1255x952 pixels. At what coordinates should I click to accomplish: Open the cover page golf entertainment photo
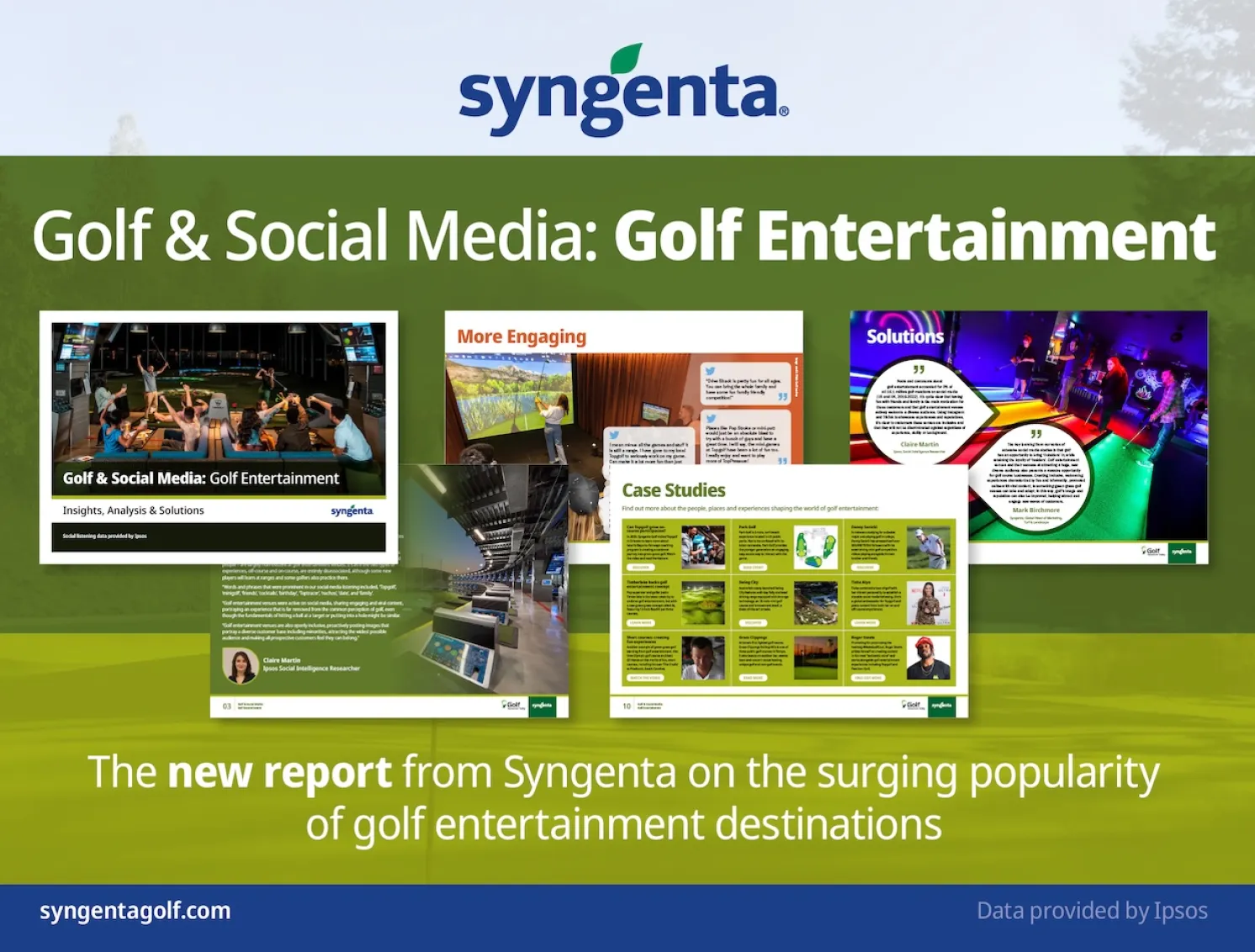point(219,395)
